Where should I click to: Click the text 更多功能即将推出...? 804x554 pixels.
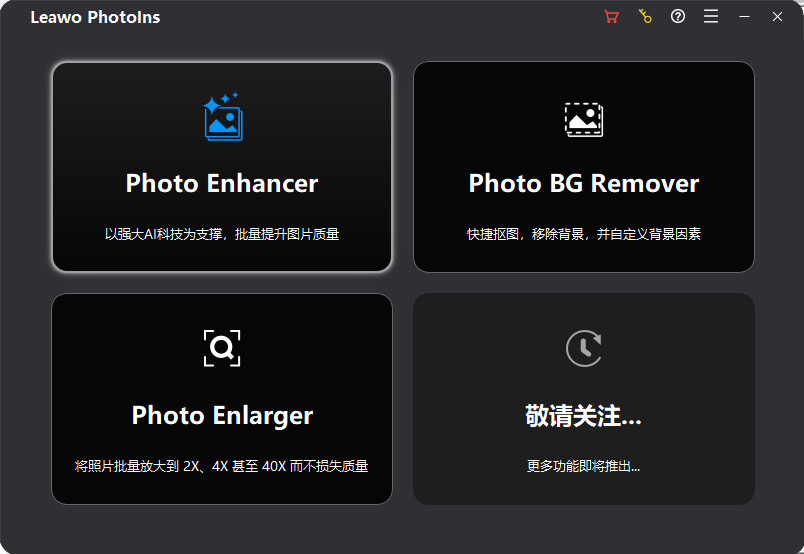pos(584,466)
